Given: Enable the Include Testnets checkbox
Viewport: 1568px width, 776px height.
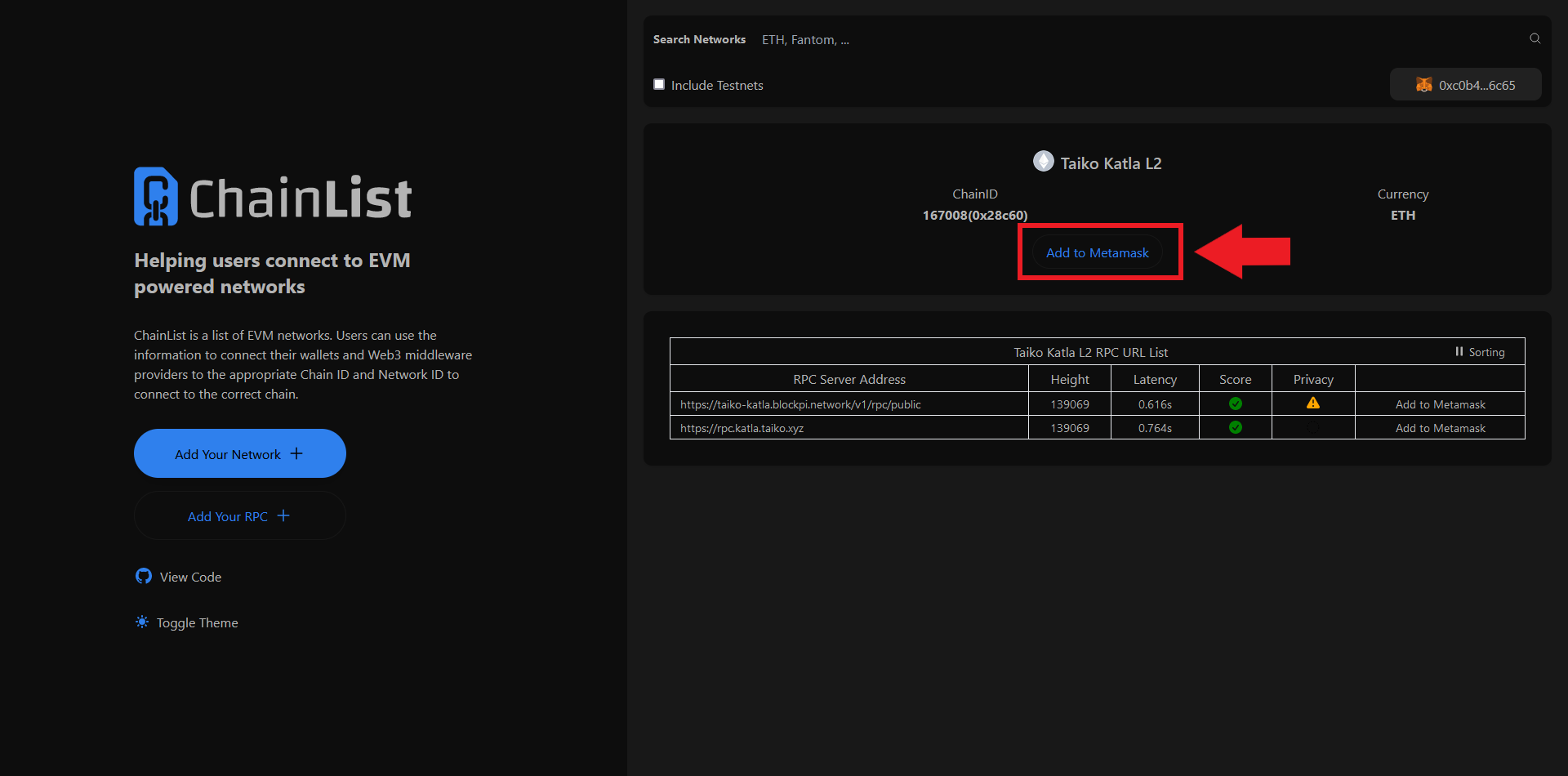Looking at the screenshot, I should (x=659, y=84).
